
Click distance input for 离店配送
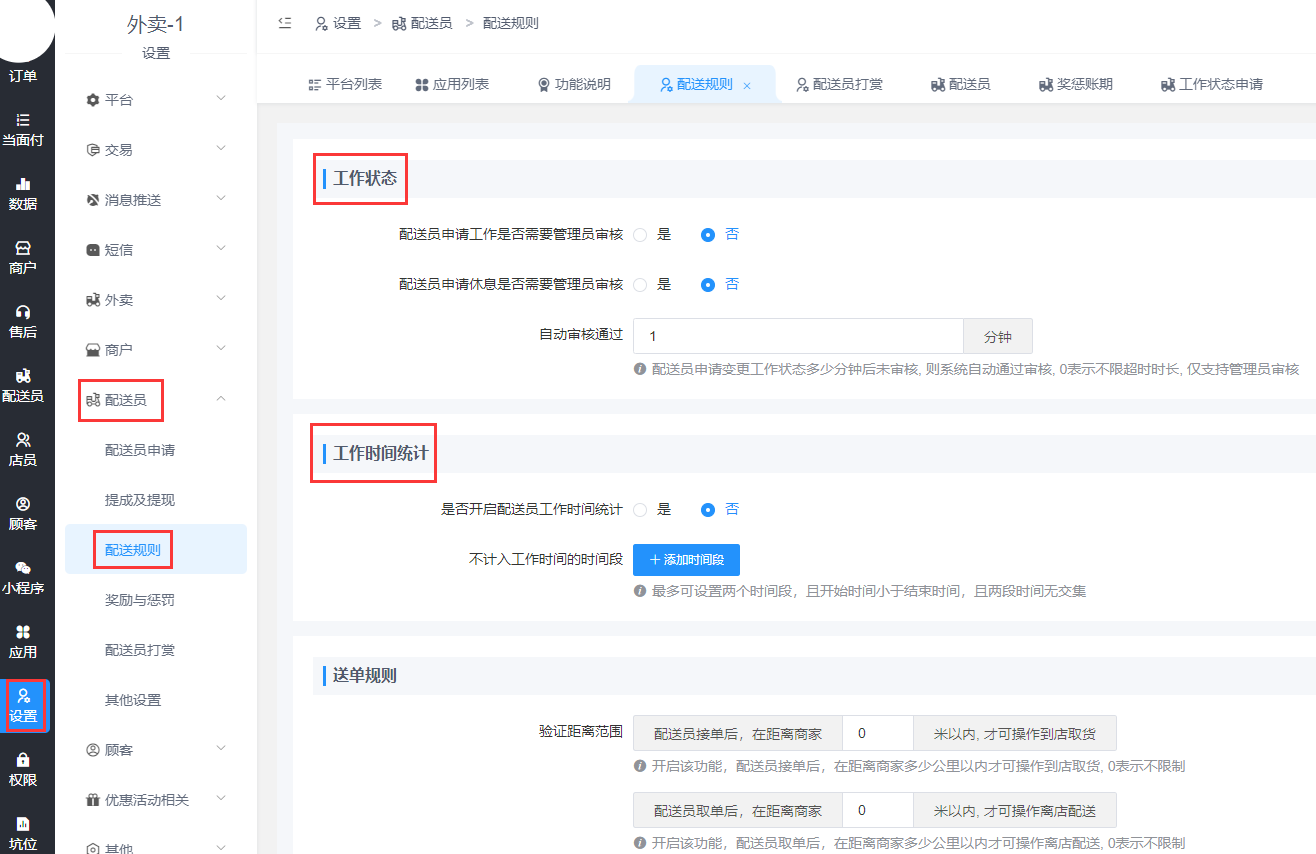click(x=877, y=809)
